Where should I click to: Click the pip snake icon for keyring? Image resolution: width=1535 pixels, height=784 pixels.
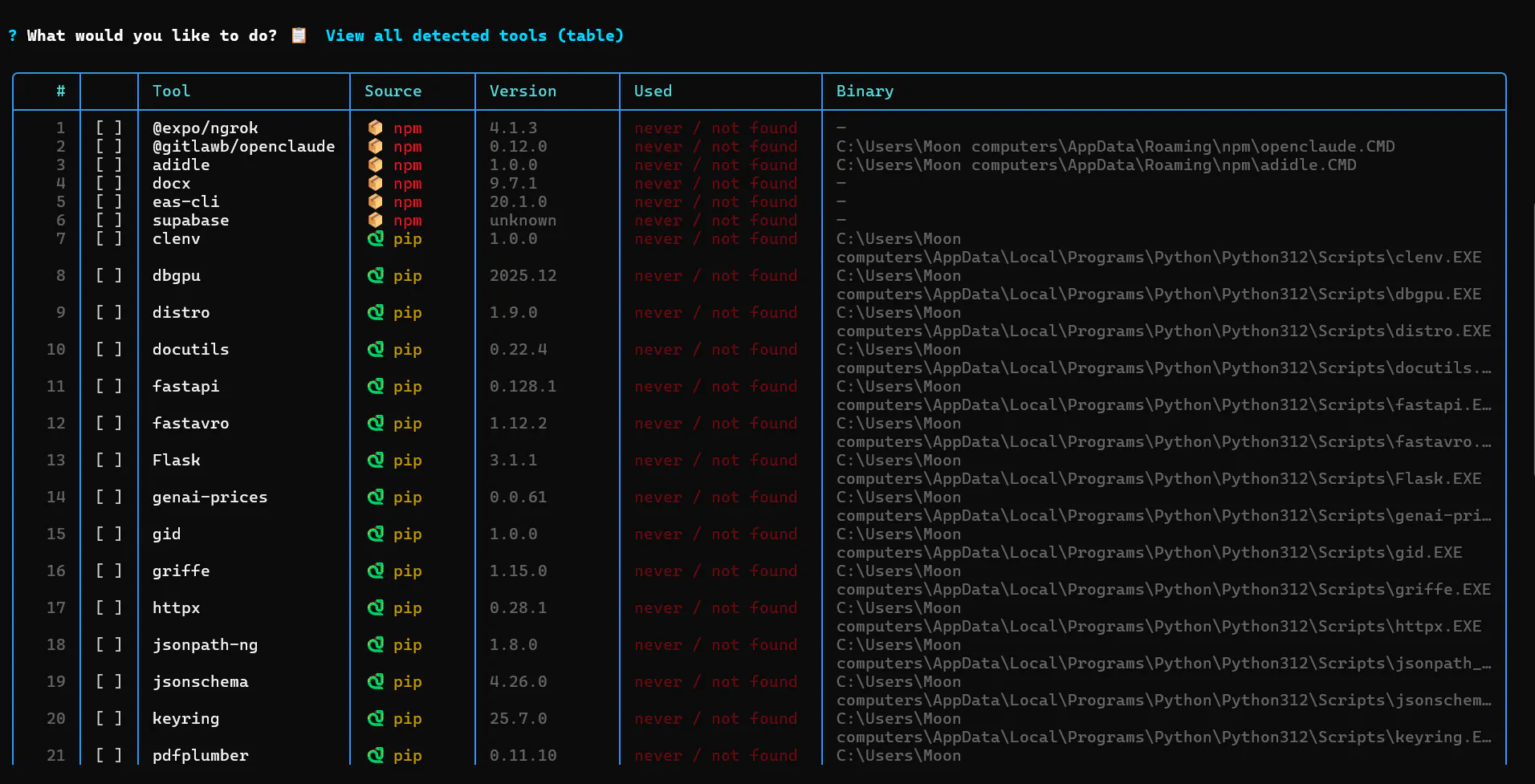[375, 718]
